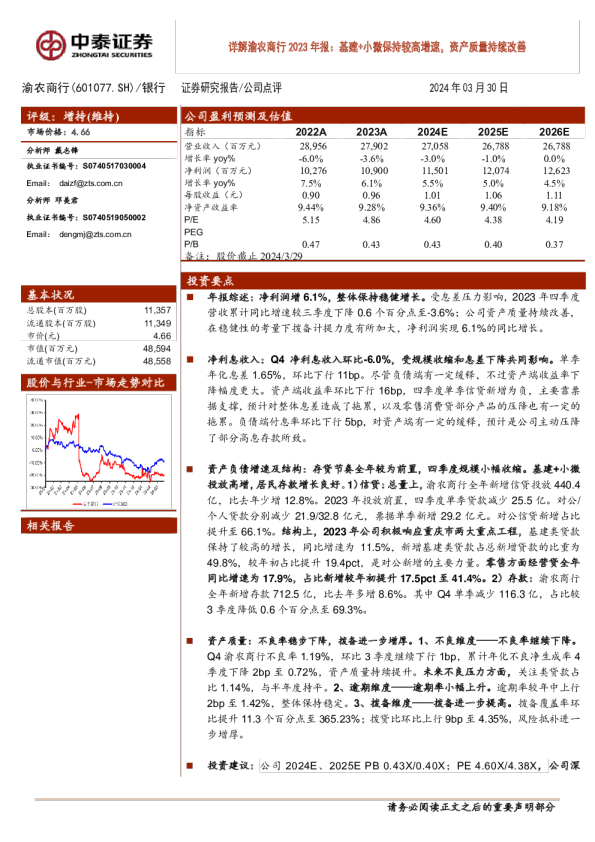Click the red bullet before 净利息收入

pyautogui.click(x=190, y=359)
